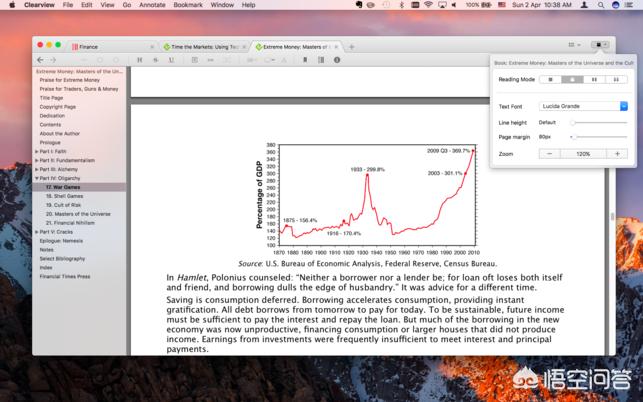This screenshot has height=402, width=643.
Task: Click the debt percentage of GDP chart
Action: point(368,199)
